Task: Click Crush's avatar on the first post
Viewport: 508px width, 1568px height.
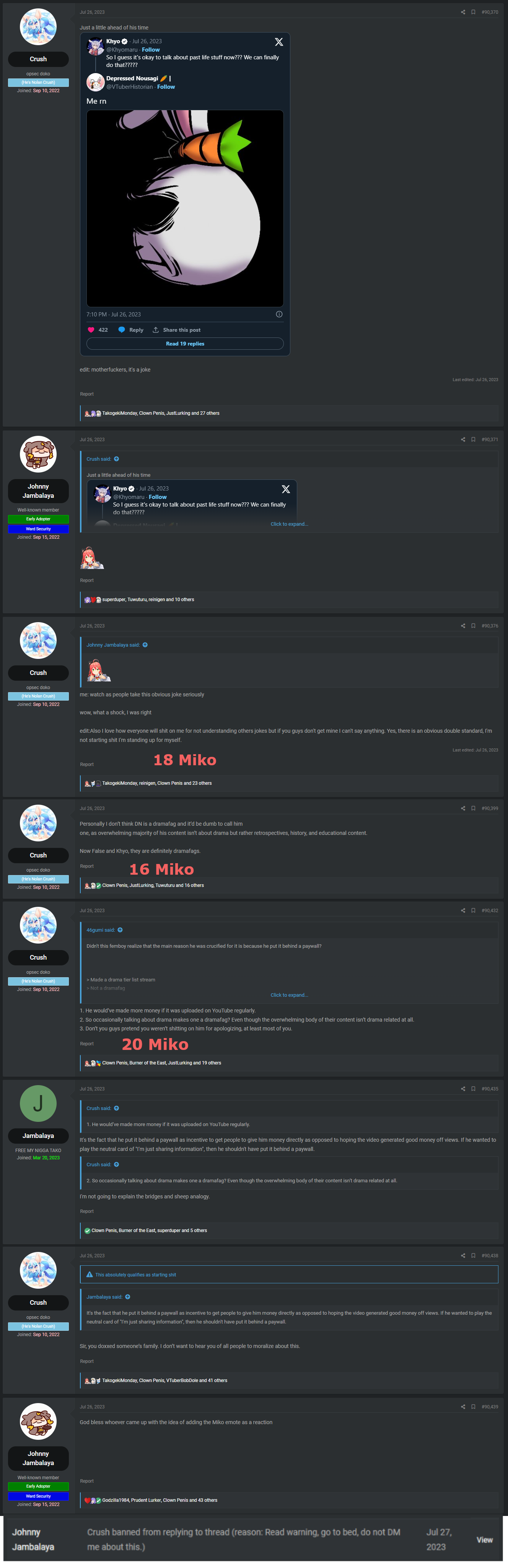Action: (x=38, y=27)
